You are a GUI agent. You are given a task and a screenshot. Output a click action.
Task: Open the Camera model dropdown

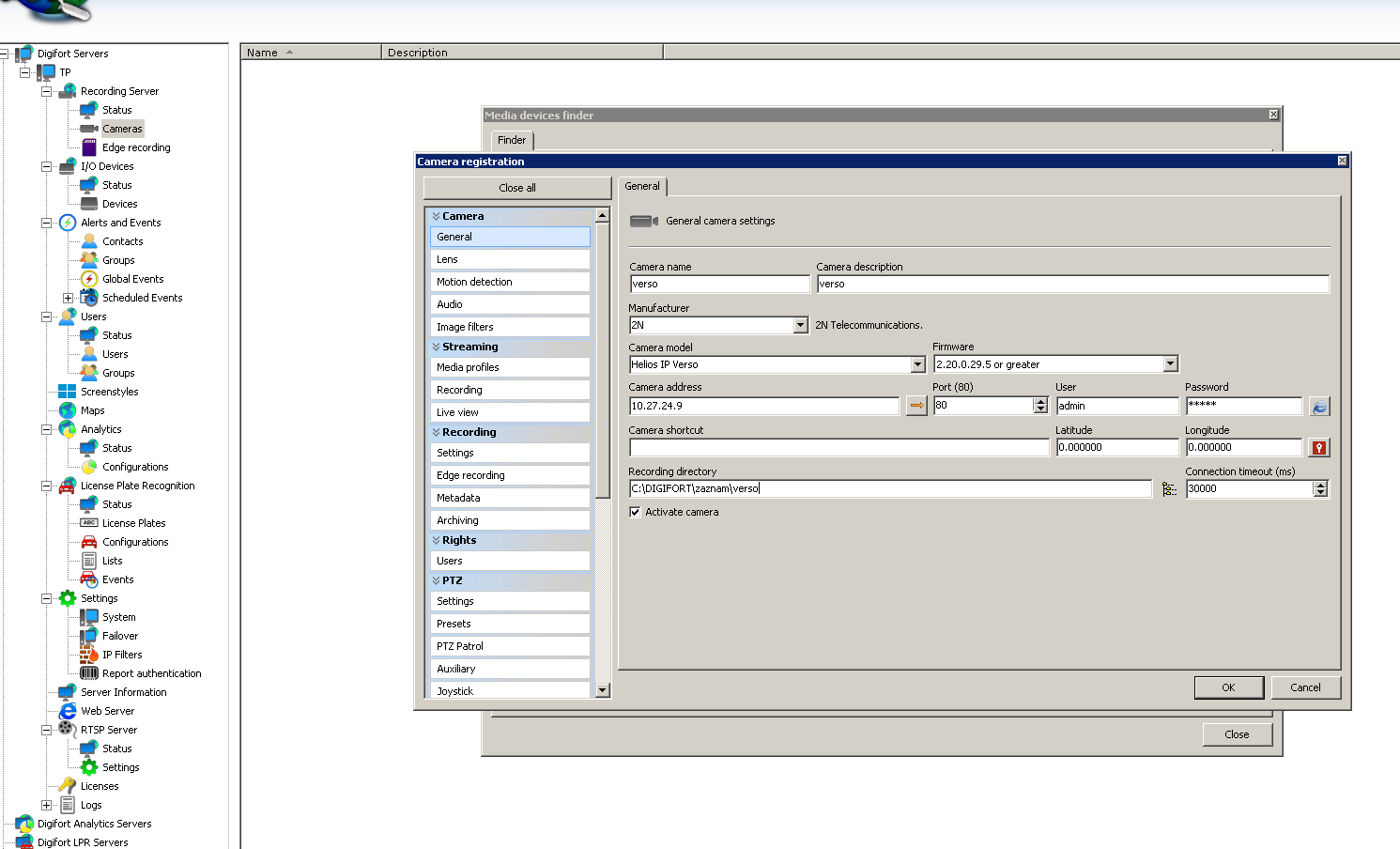[917, 364]
